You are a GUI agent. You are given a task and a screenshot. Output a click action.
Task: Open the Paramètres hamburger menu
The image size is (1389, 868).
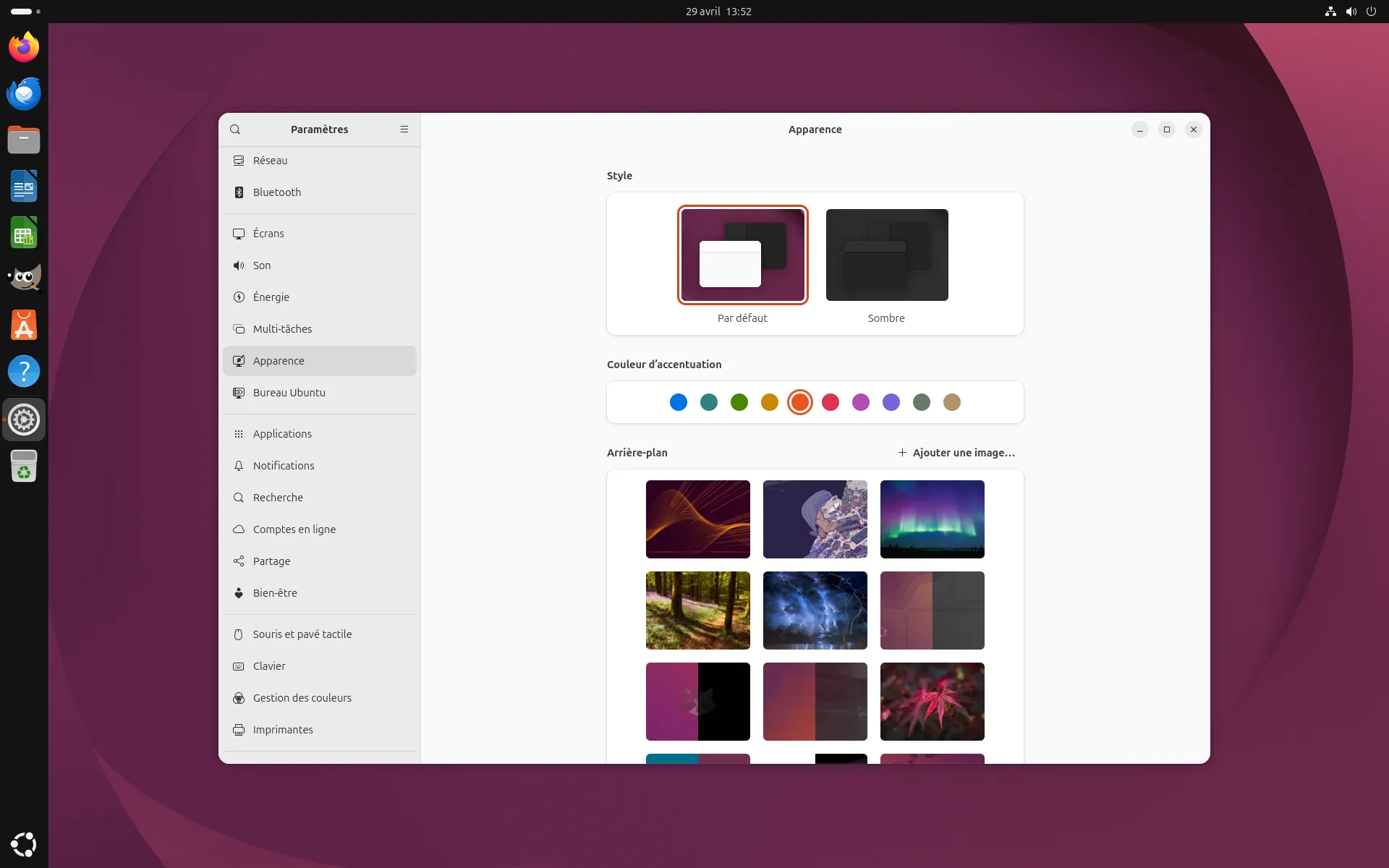[404, 129]
